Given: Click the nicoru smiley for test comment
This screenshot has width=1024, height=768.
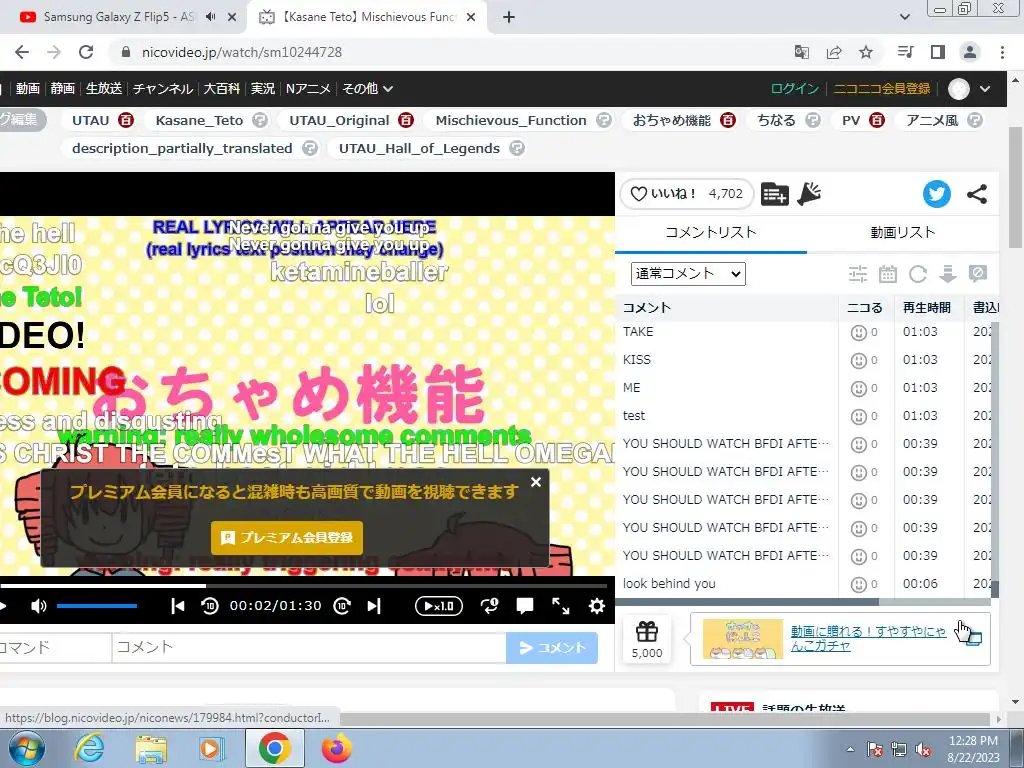Looking at the screenshot, I should pos(858,417).
